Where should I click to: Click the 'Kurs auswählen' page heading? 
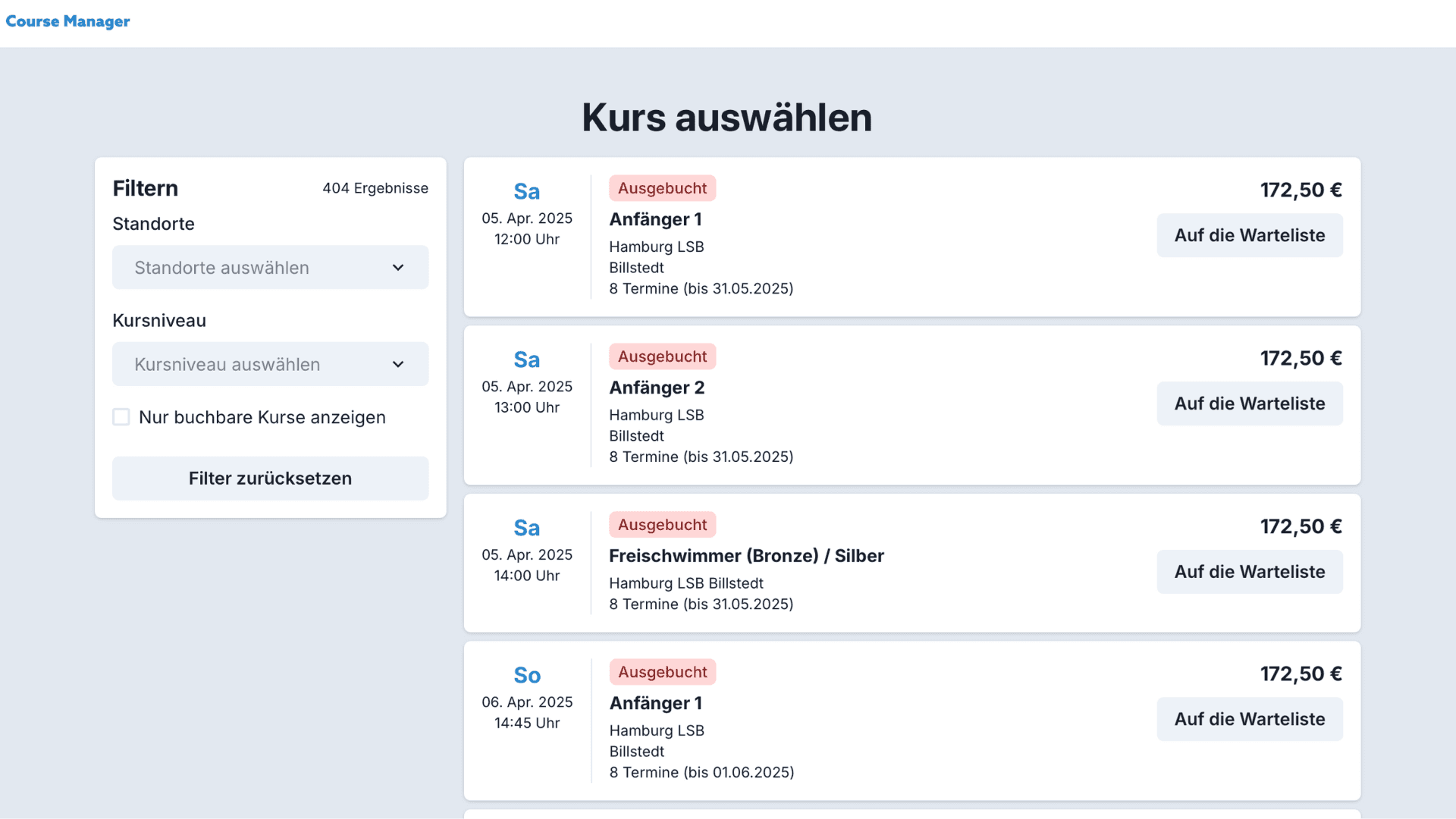pos(726,117)
